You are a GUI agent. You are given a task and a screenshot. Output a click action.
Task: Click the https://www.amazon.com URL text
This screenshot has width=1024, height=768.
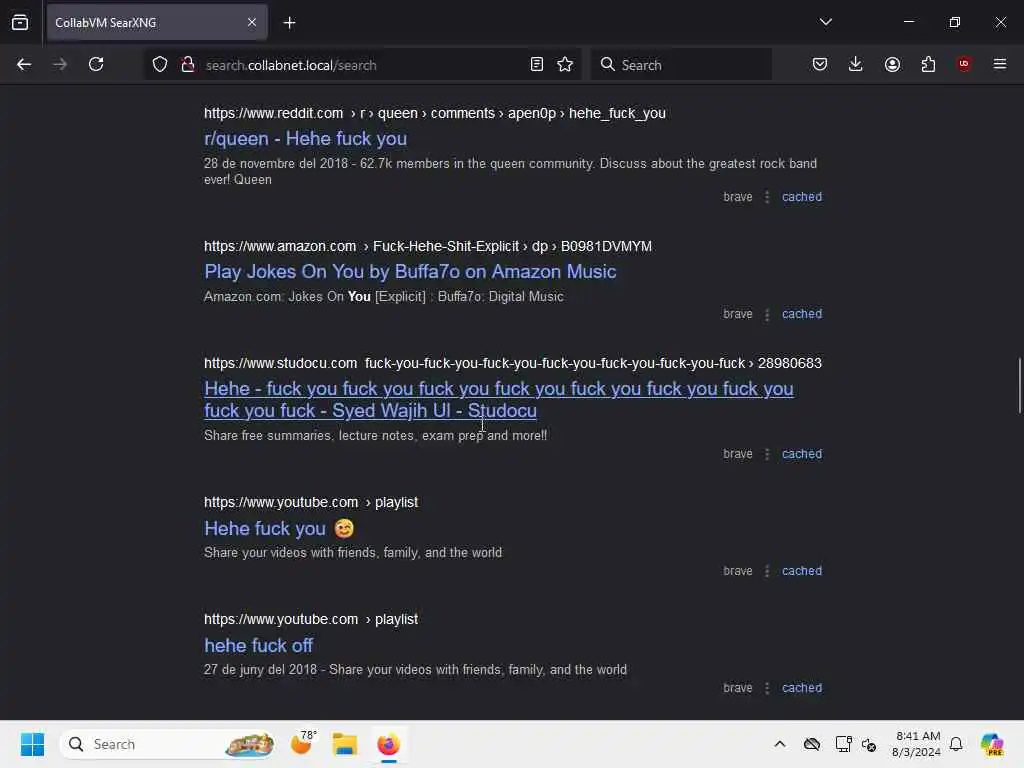[x=280, y=246]
